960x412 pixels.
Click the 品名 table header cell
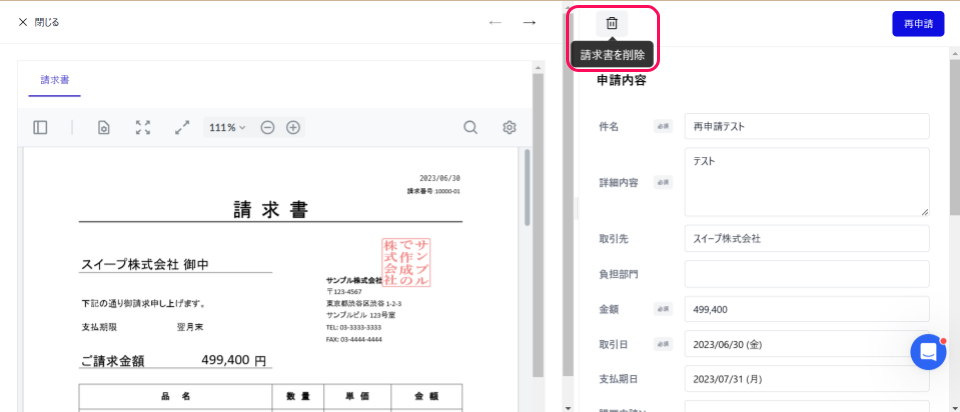pos(176,396)
